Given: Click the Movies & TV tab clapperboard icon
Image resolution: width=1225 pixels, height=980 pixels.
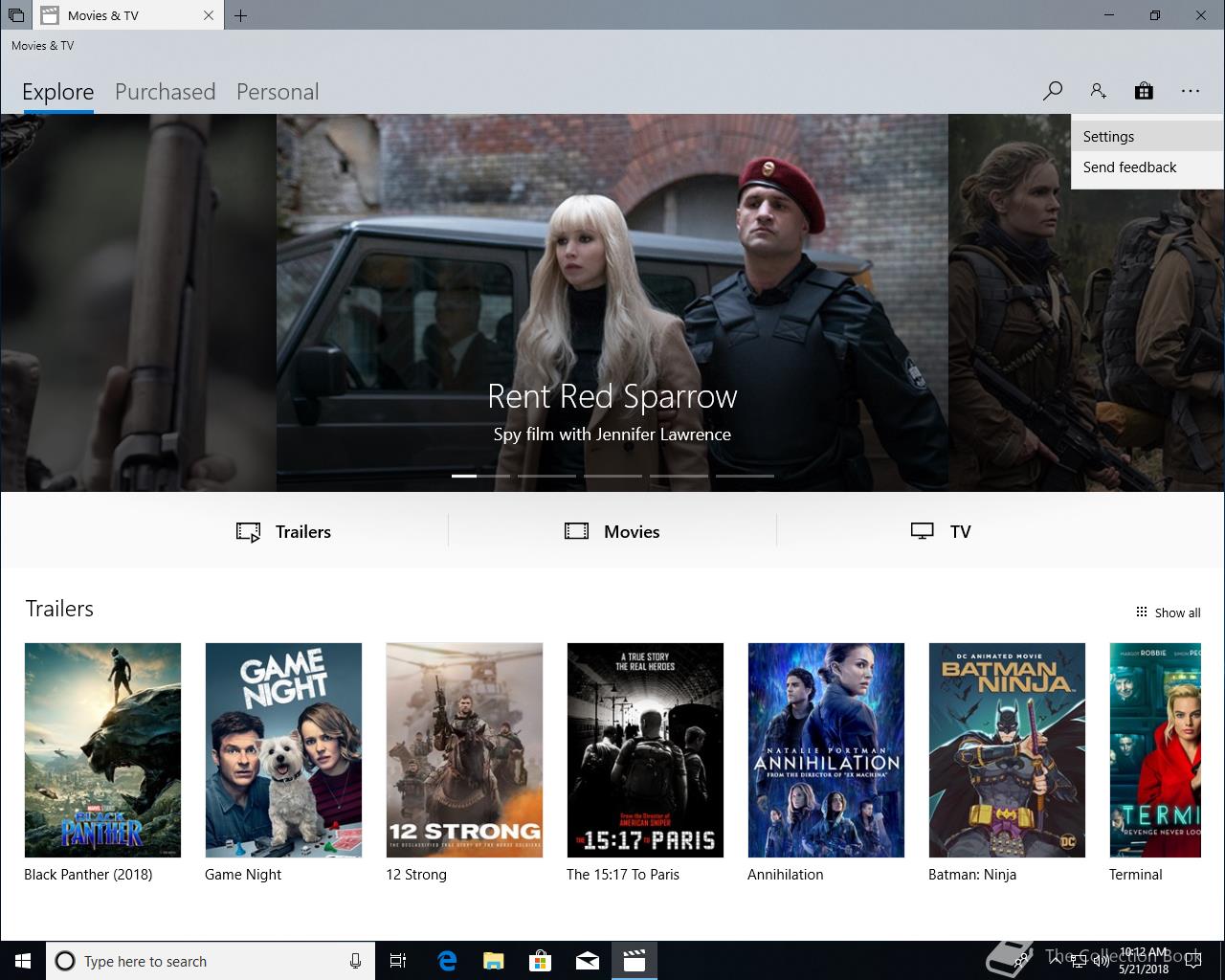Looking at the screenshot, I should [x=50, y=15].
